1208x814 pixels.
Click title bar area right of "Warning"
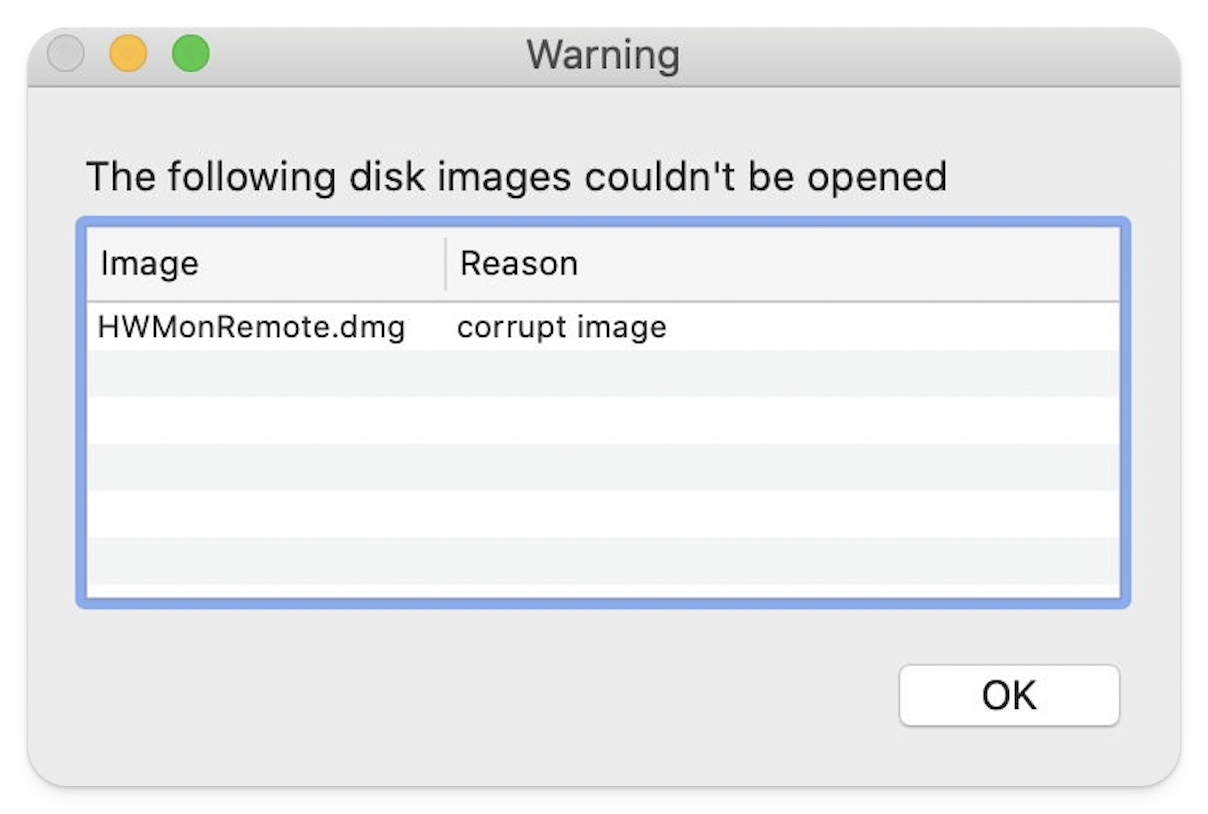900,54
